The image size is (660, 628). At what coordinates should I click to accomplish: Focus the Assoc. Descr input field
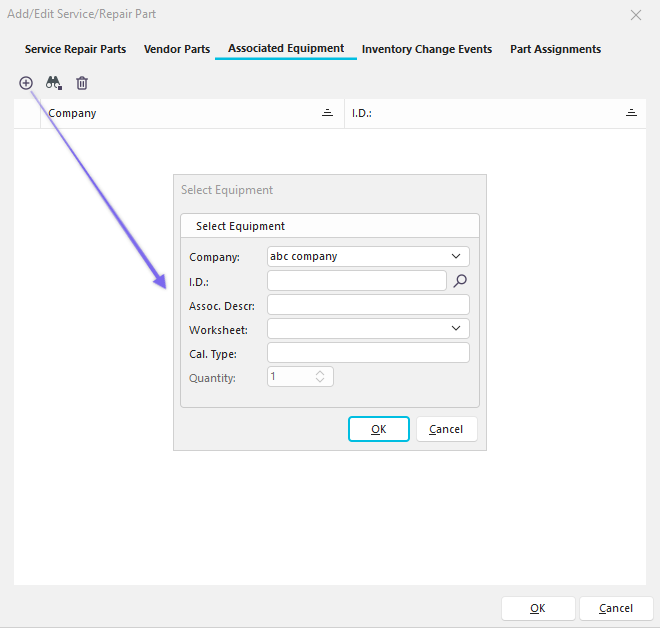click(368, 305)
